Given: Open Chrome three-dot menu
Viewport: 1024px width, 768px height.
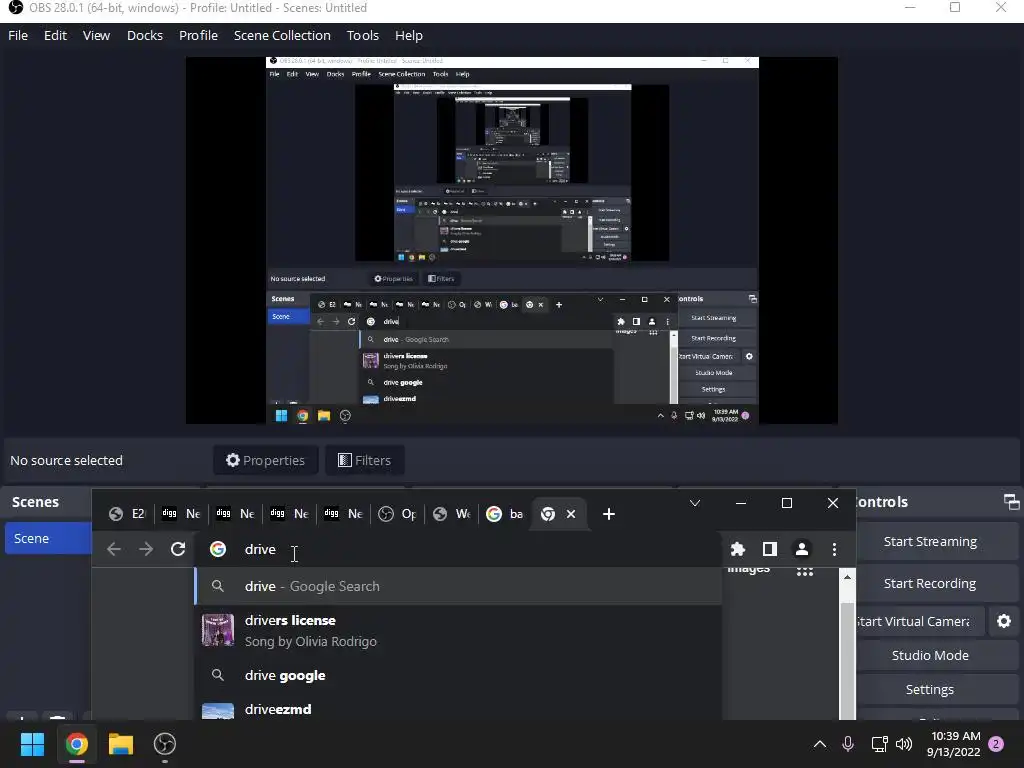Looking at the screenshot, I should (x=834, y=549).
